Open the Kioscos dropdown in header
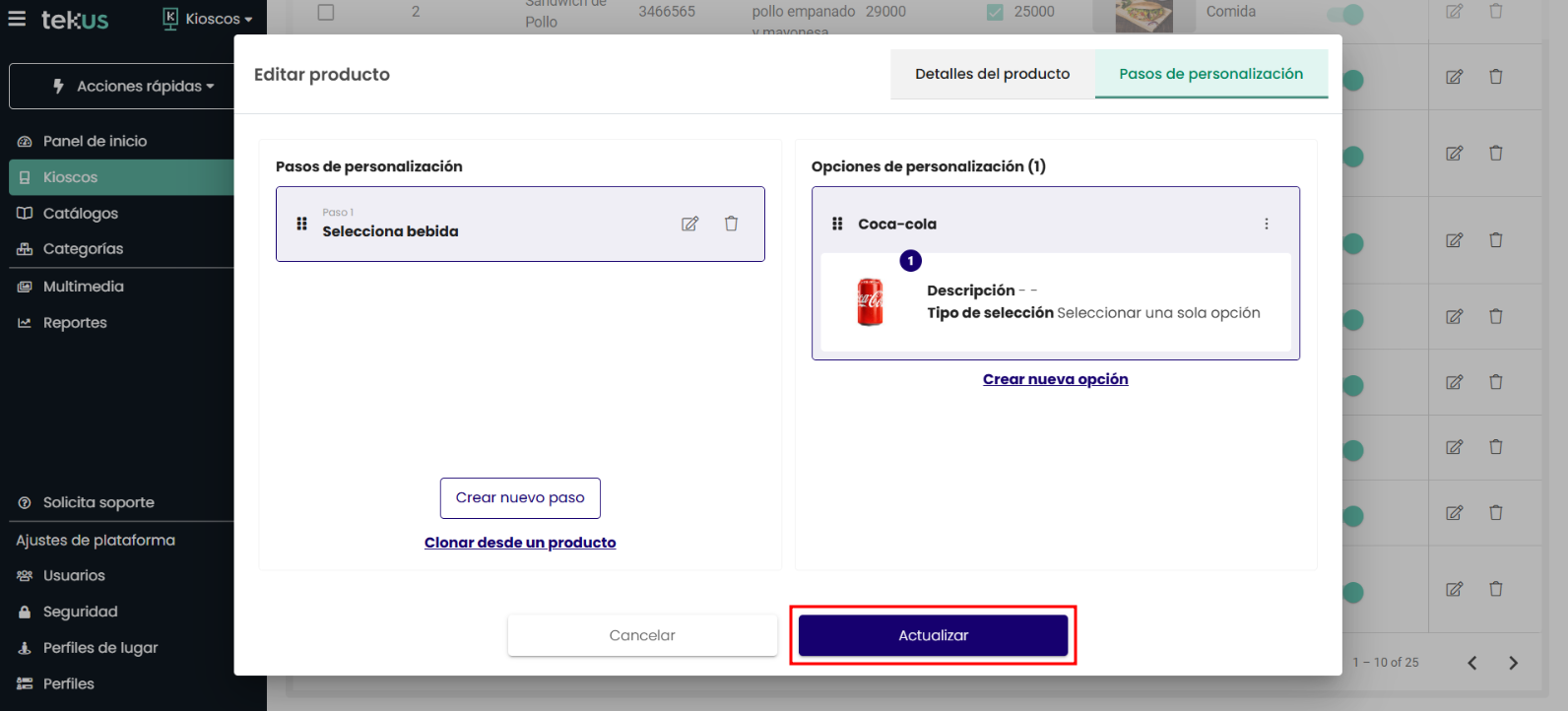The image size is (1568, 711). 208,19
